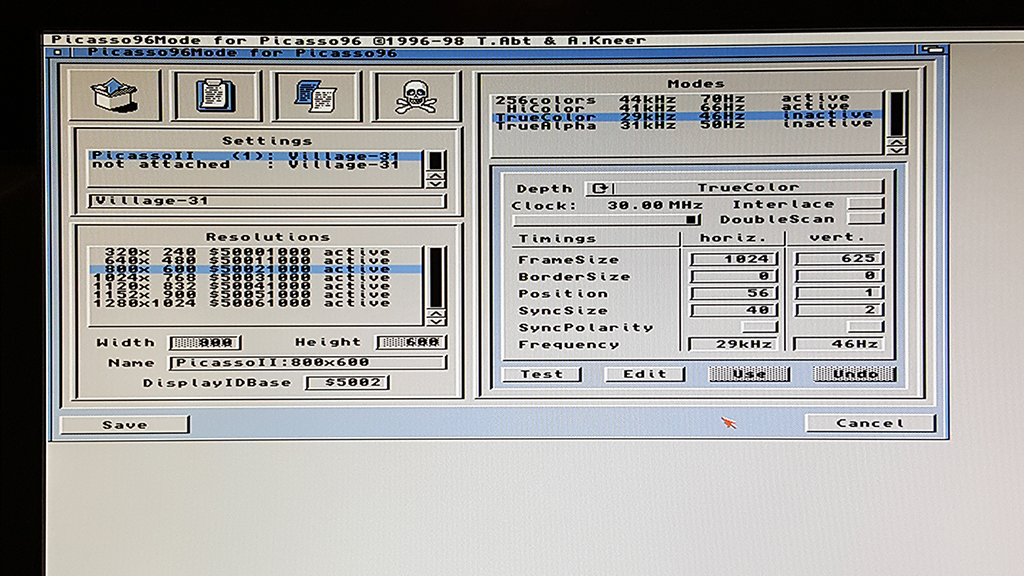Screen dimensions: 1024x576
Task: Click the open box drawer icon
Action: pyautogui.click(x=115, y=95)
